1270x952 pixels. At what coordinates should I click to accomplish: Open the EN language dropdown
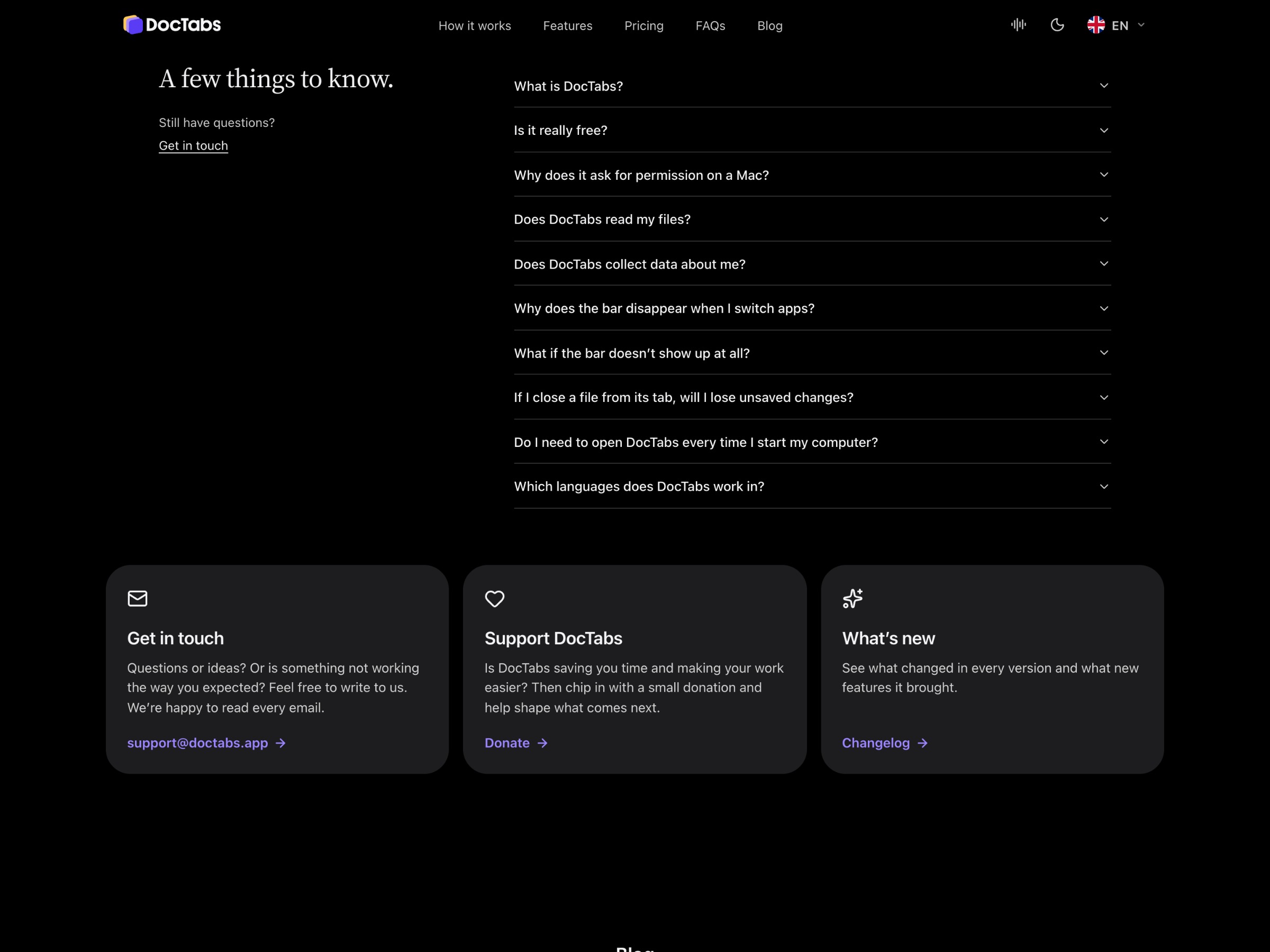tap(1116, 25)
